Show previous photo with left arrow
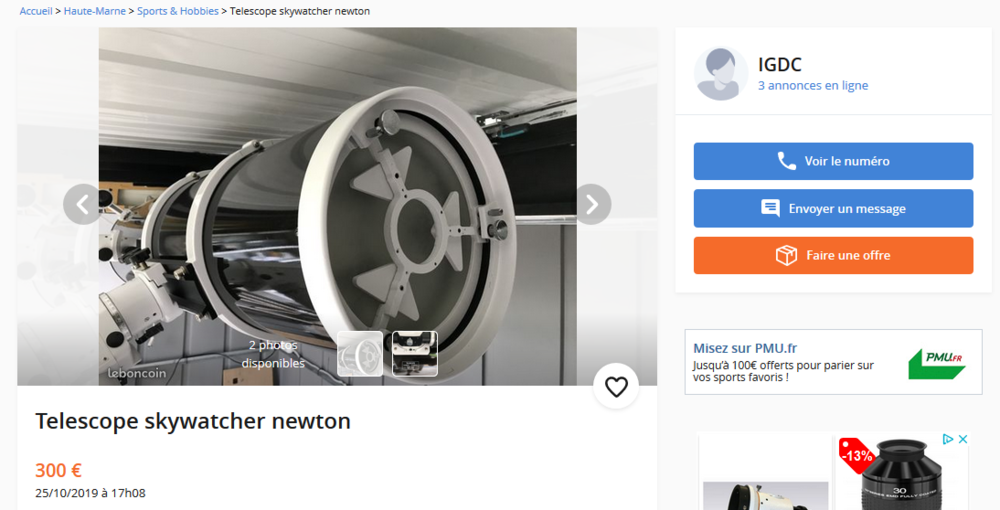Viewport: 1000px width, 510px height. 83,205
